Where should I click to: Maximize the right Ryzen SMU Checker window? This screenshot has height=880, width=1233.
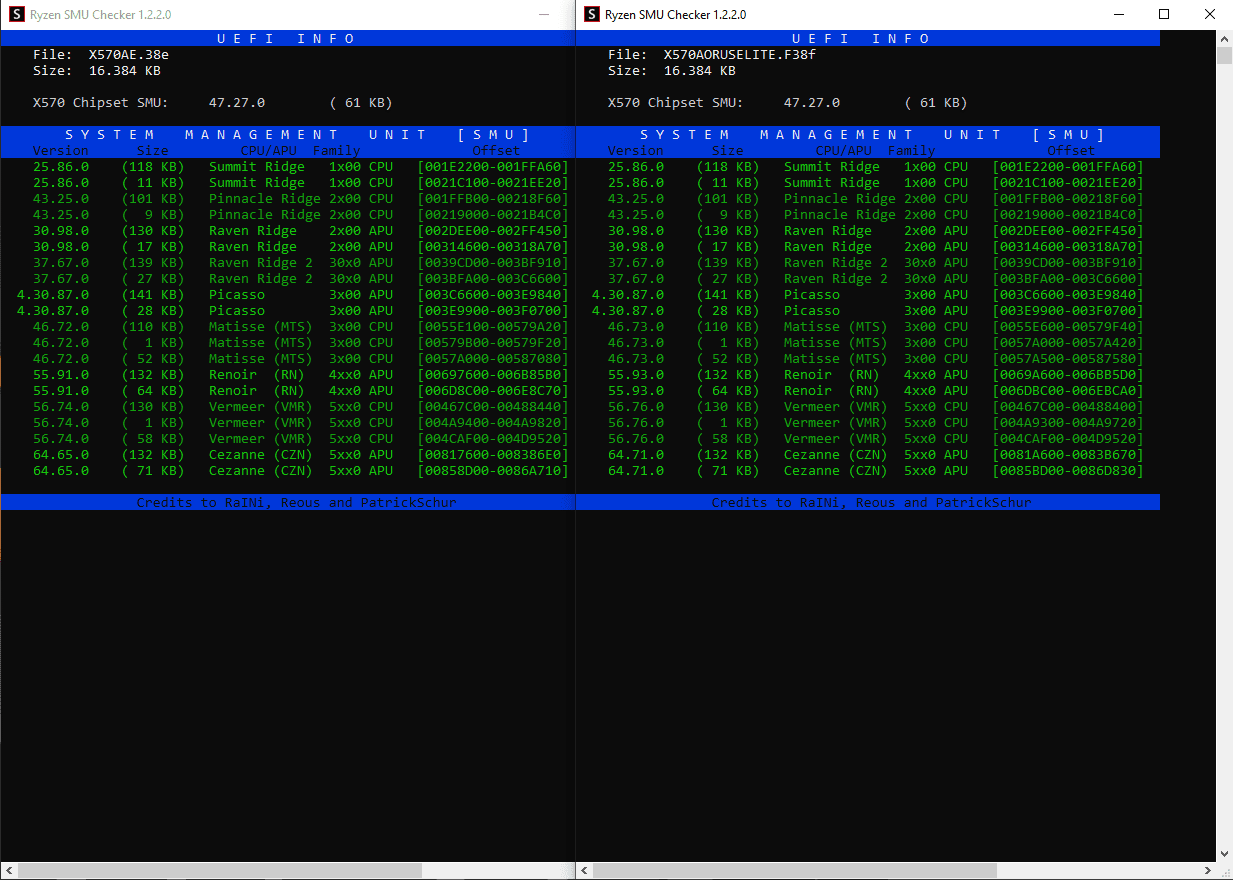pos(1164,15)
